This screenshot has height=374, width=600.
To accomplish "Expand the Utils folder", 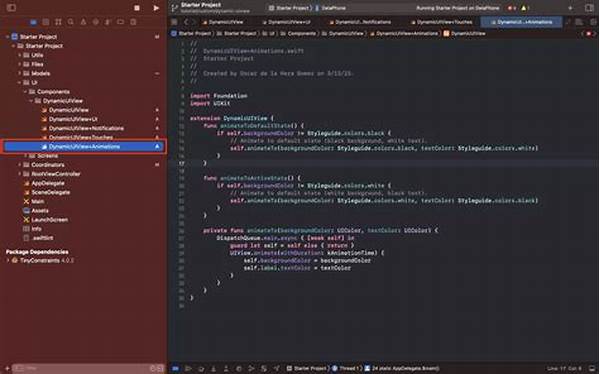I will pyautogui.click(x=20, y=55).
